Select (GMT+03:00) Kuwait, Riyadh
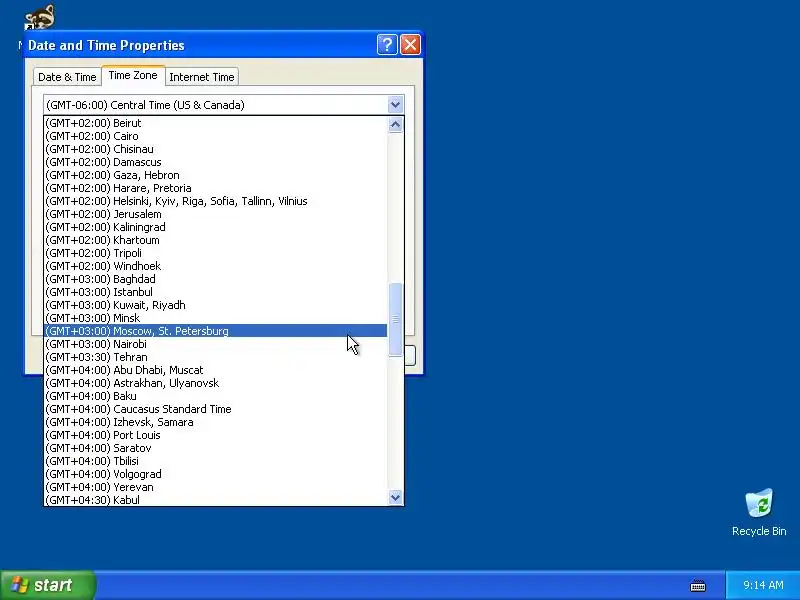The image size is (800, 600). point(216,305)
